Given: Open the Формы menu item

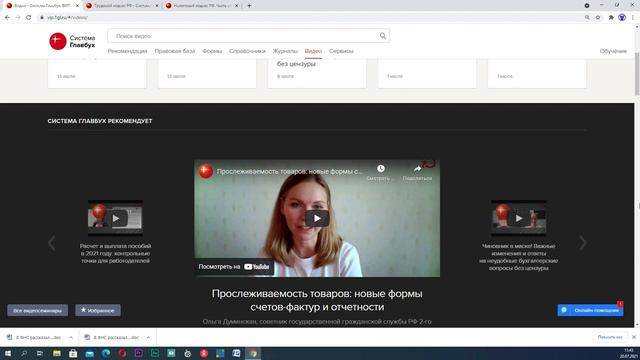Looking at the screenshot, I should [212, 51].
